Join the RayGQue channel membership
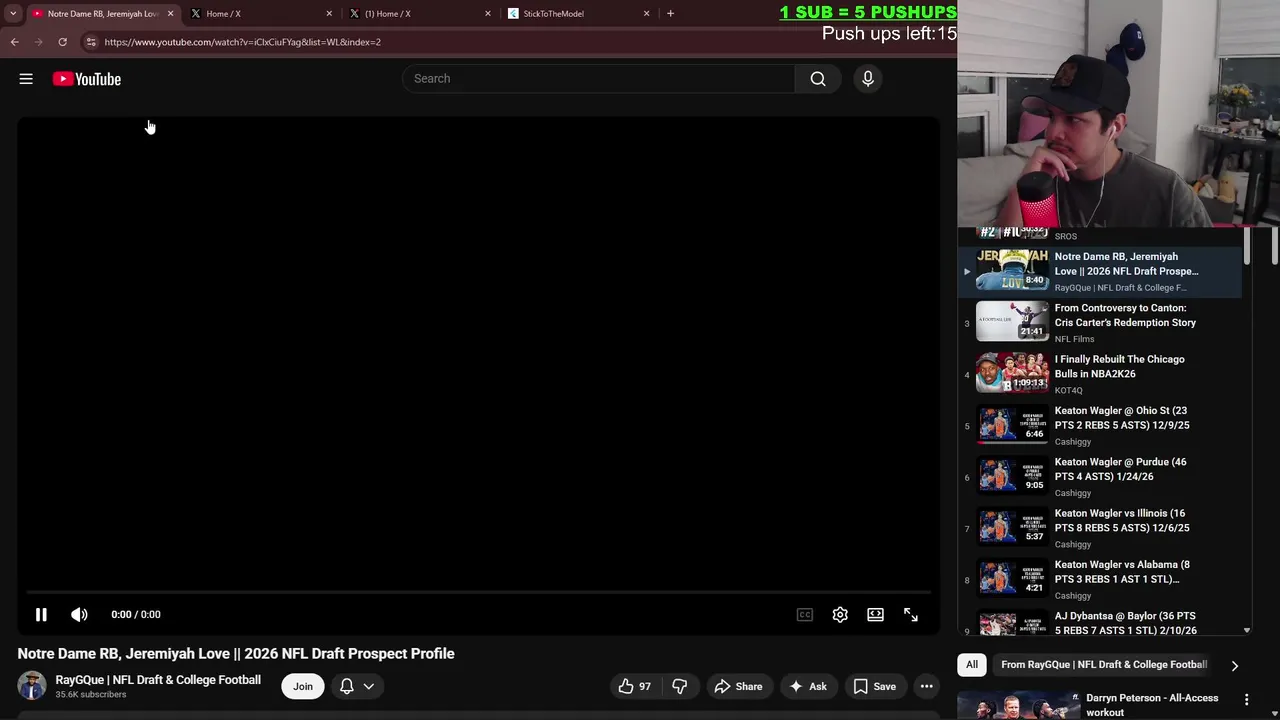1280x720 pixels. pyautogui.click(x=303, y=686)
